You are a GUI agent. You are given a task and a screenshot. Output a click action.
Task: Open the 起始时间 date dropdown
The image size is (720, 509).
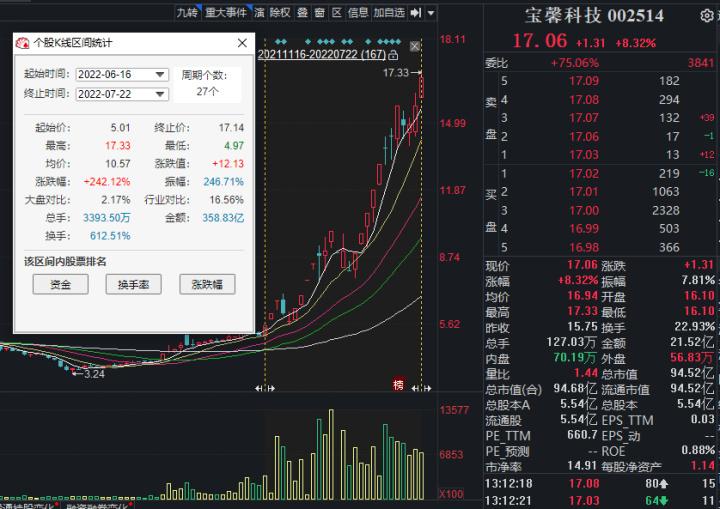159,74
